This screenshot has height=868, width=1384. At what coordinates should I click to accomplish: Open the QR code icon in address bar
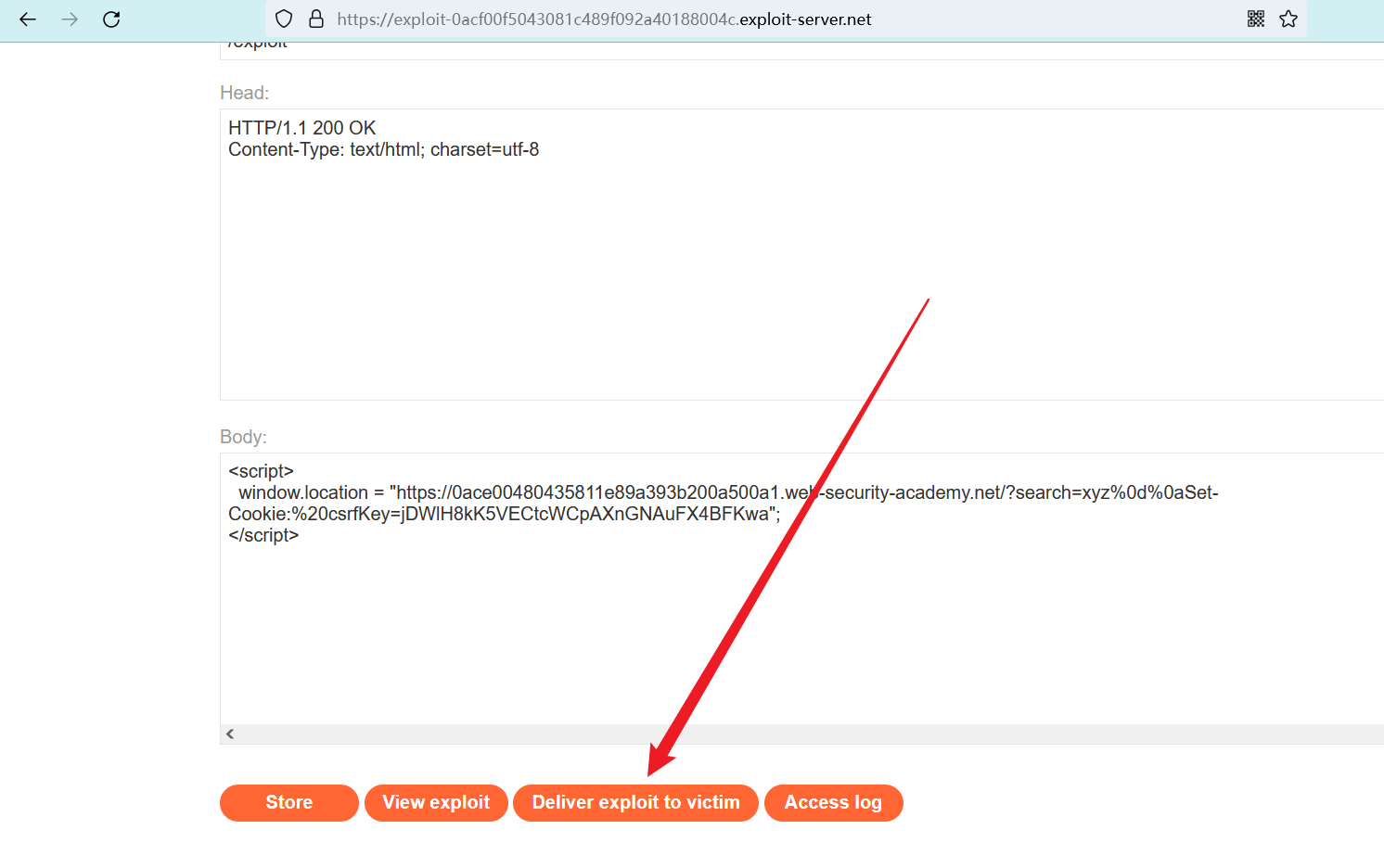[1256, 19]
